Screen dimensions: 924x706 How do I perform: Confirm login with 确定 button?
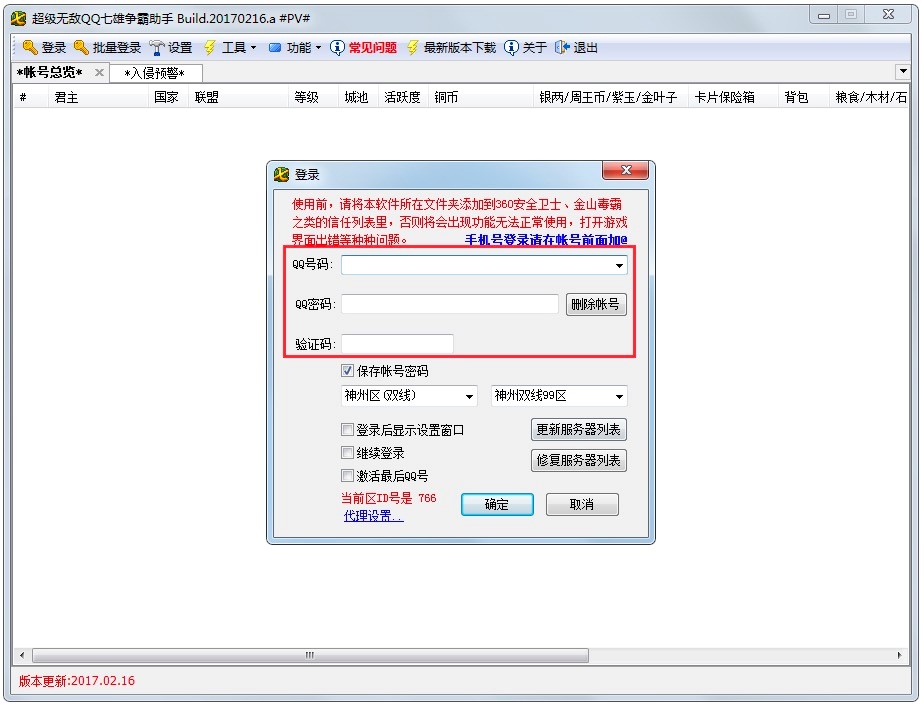(497, 504)
